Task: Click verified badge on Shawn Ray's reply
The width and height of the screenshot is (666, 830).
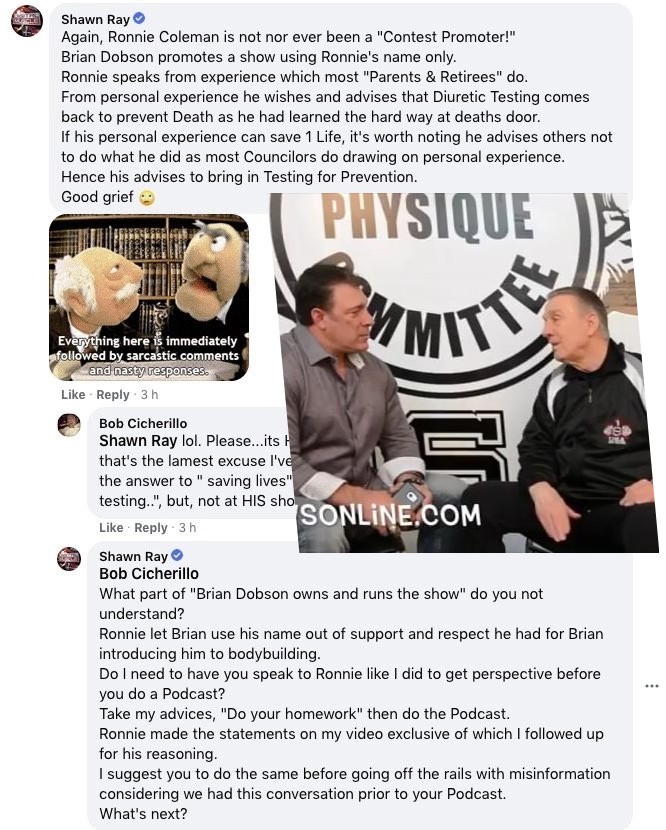Action: click(177, 555)
